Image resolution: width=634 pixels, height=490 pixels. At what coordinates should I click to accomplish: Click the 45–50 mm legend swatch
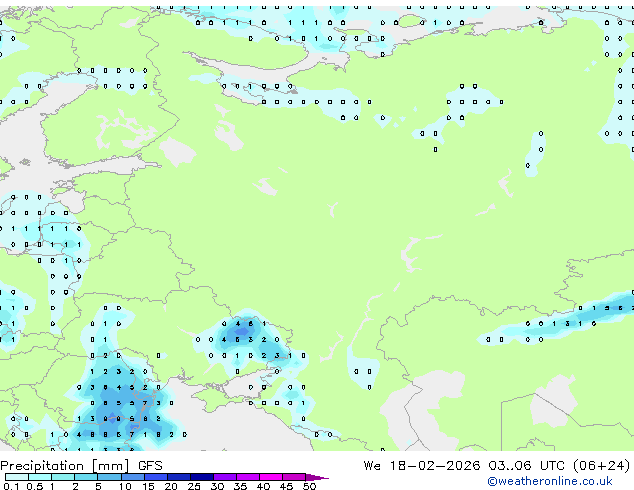[x=294, y=477]
